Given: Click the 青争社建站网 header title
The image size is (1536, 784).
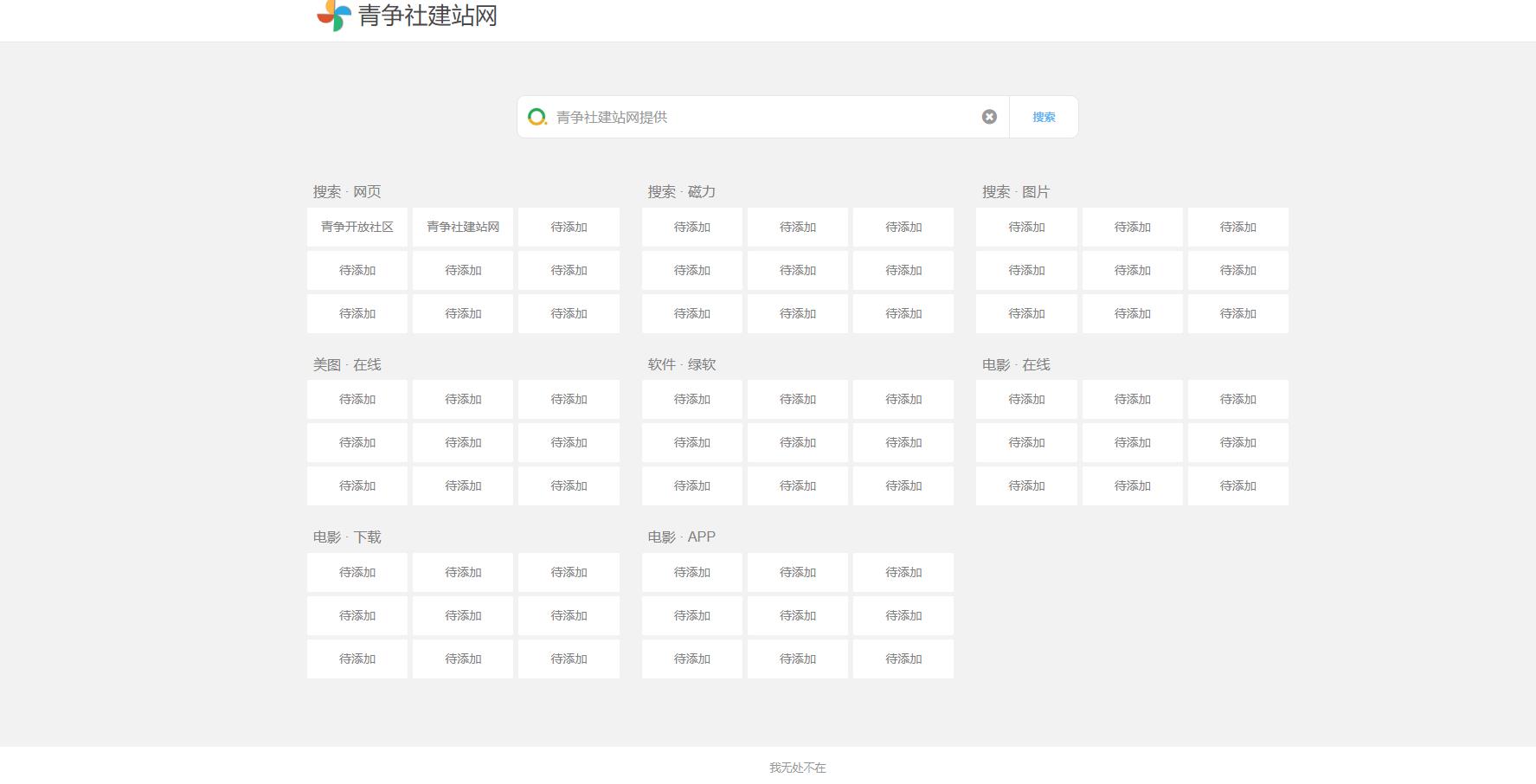Looking at the screenshot, I should point(427,16).
